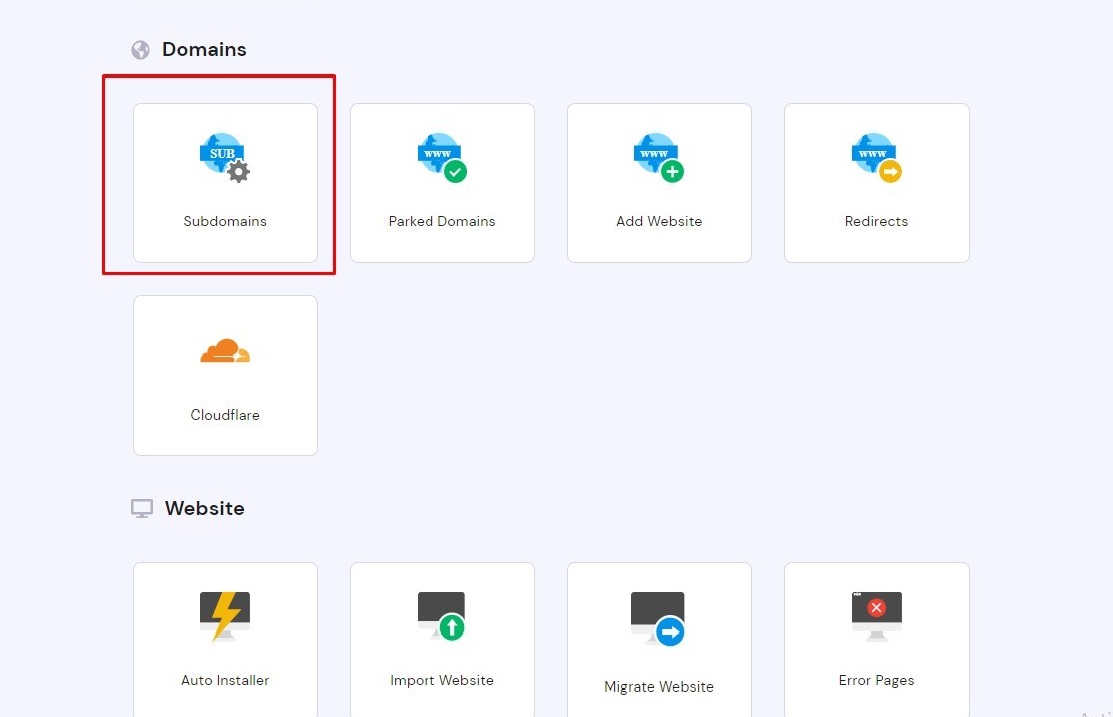1113x717 pixels.
Task: Click the Add Website plus globe icon
Action: (x=658, y=157)
